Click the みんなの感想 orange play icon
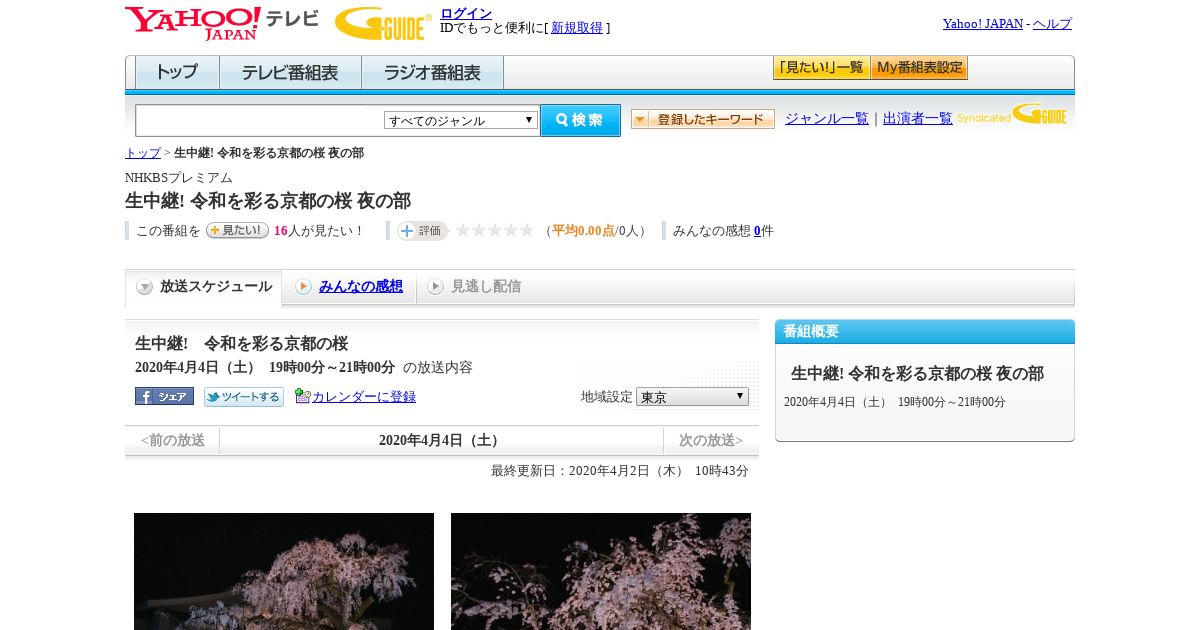This screenshot has height=630, width=1200. (x=303, y=287)
